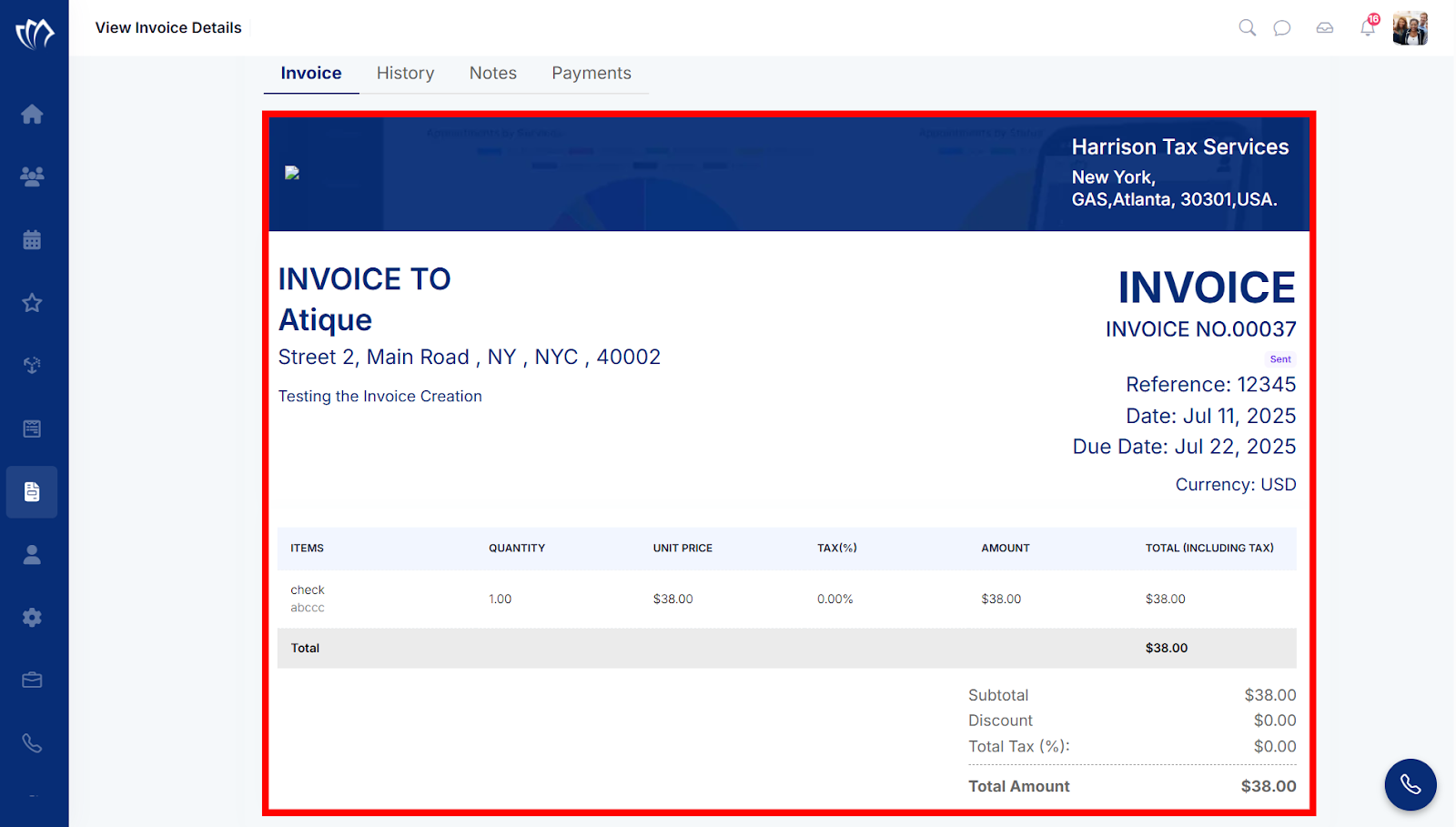Click the Sent status badge
The image size is (1456, 827).
pos(1280,359)
